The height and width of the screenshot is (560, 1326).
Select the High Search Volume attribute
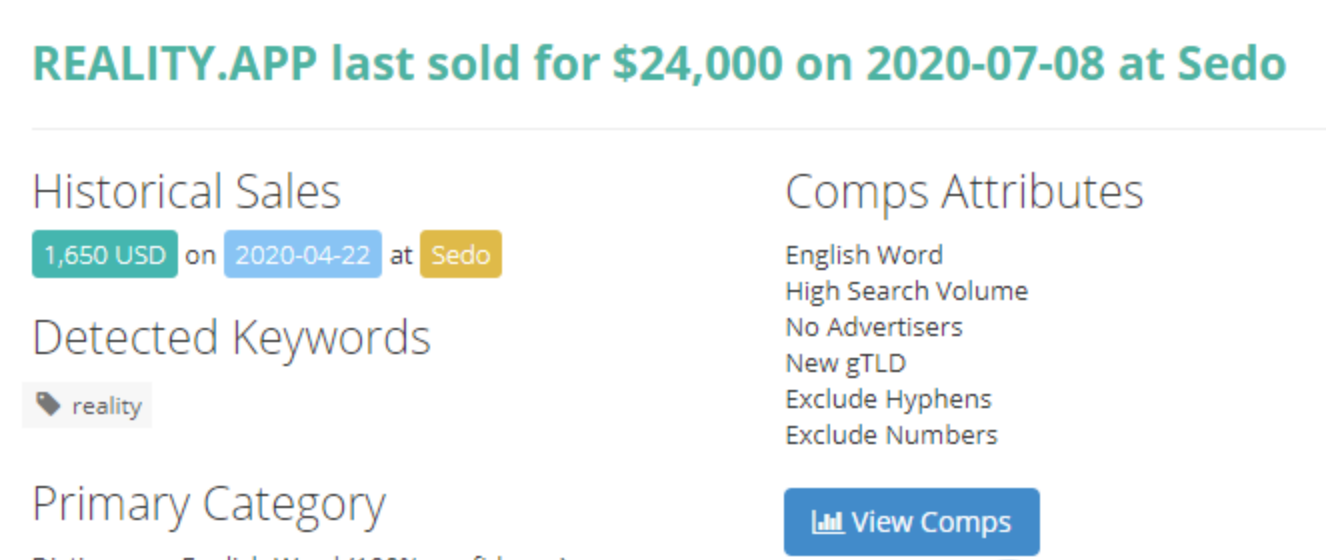pyautogui.click(x=906, y=291)
